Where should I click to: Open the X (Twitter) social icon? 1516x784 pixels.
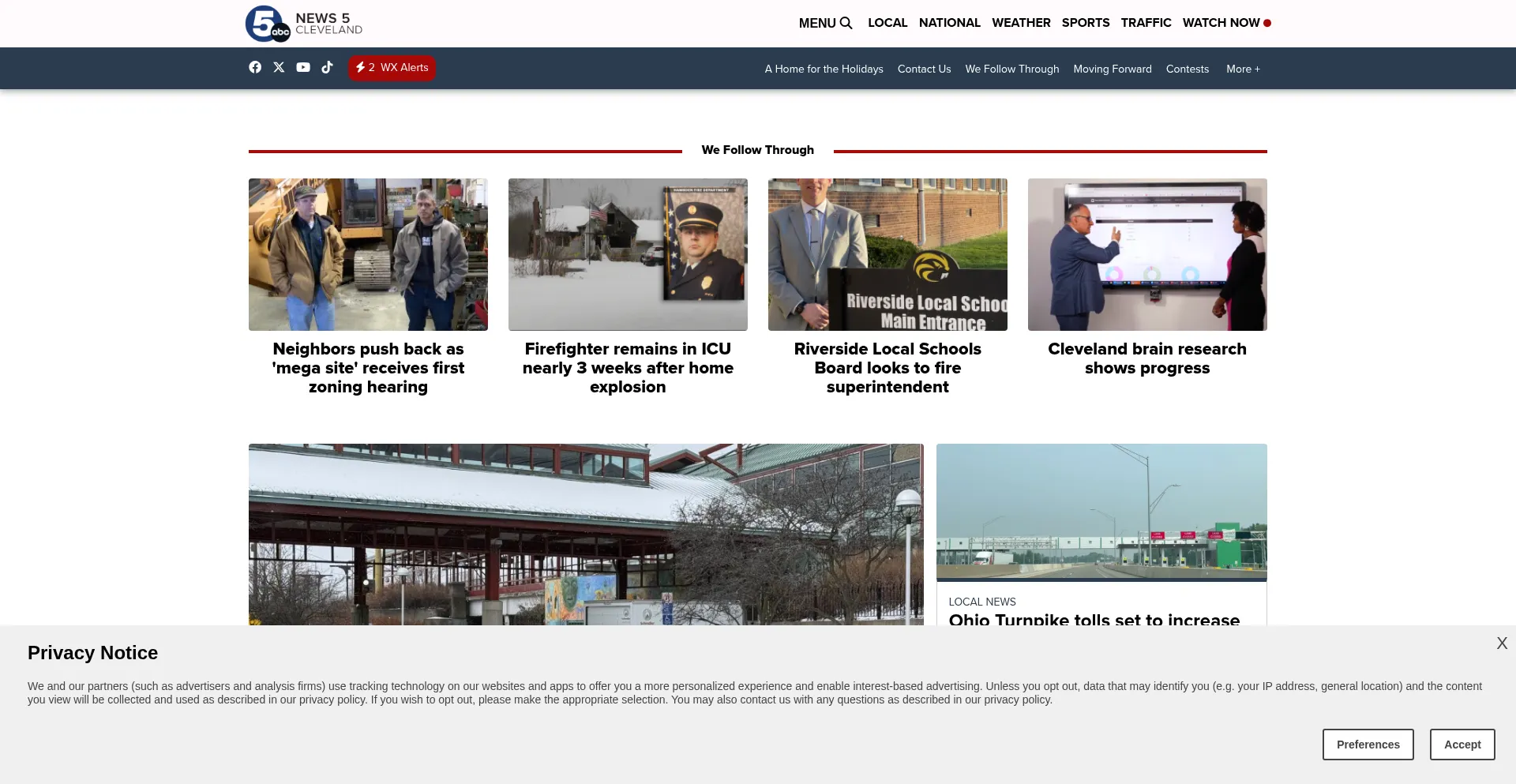pyautogui.click(x=279, y=67)
